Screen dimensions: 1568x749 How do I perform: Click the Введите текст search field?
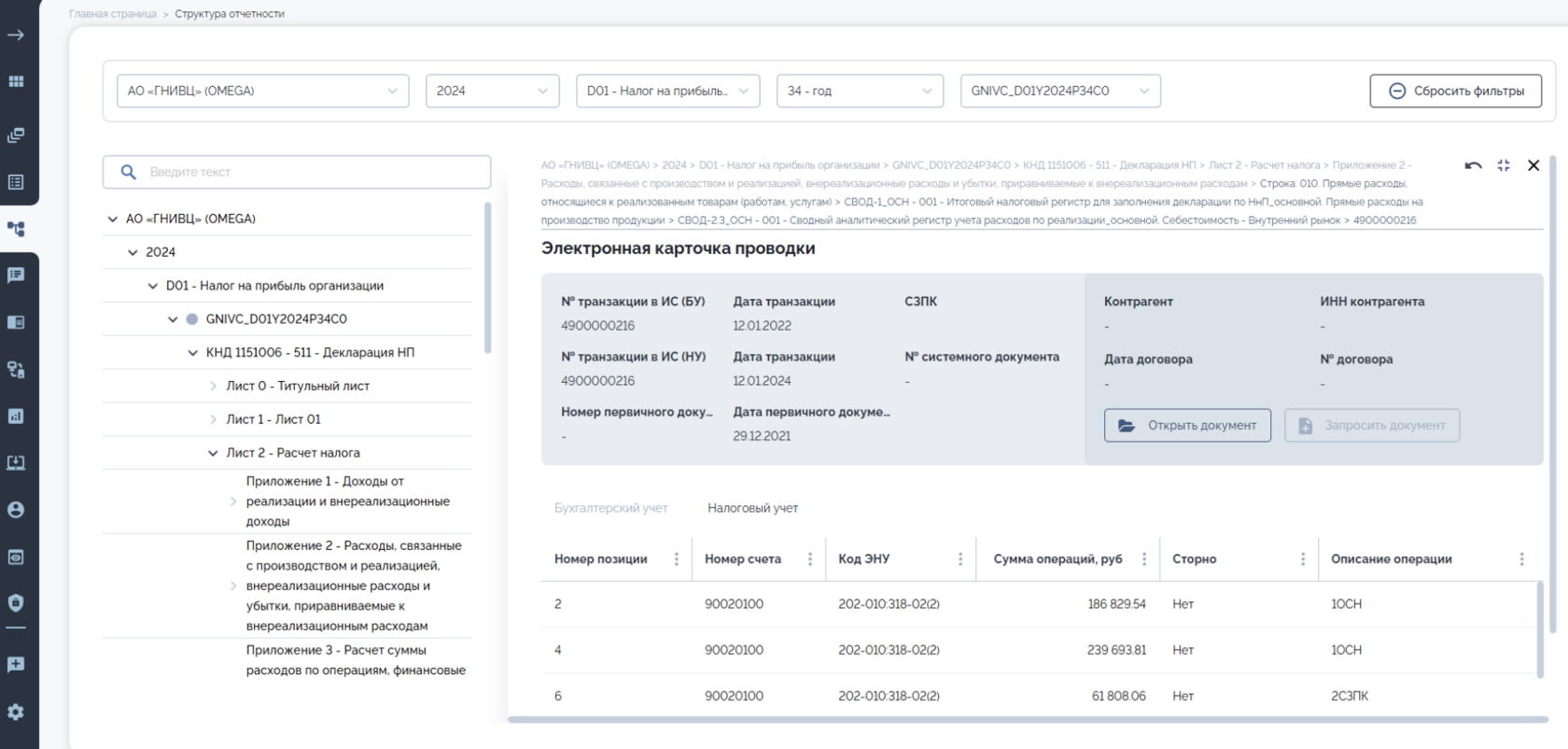297,172
